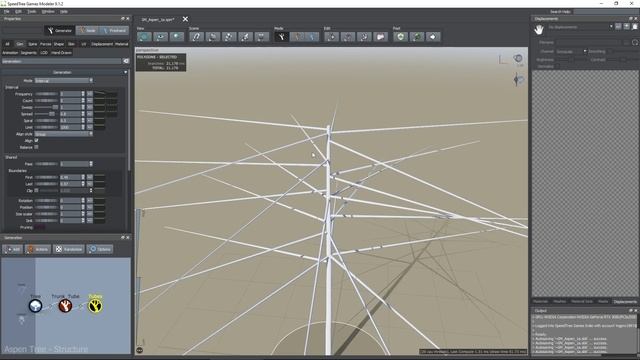
Task: Collapse the Generation section header arrow
Action: (x=126, y=72)
